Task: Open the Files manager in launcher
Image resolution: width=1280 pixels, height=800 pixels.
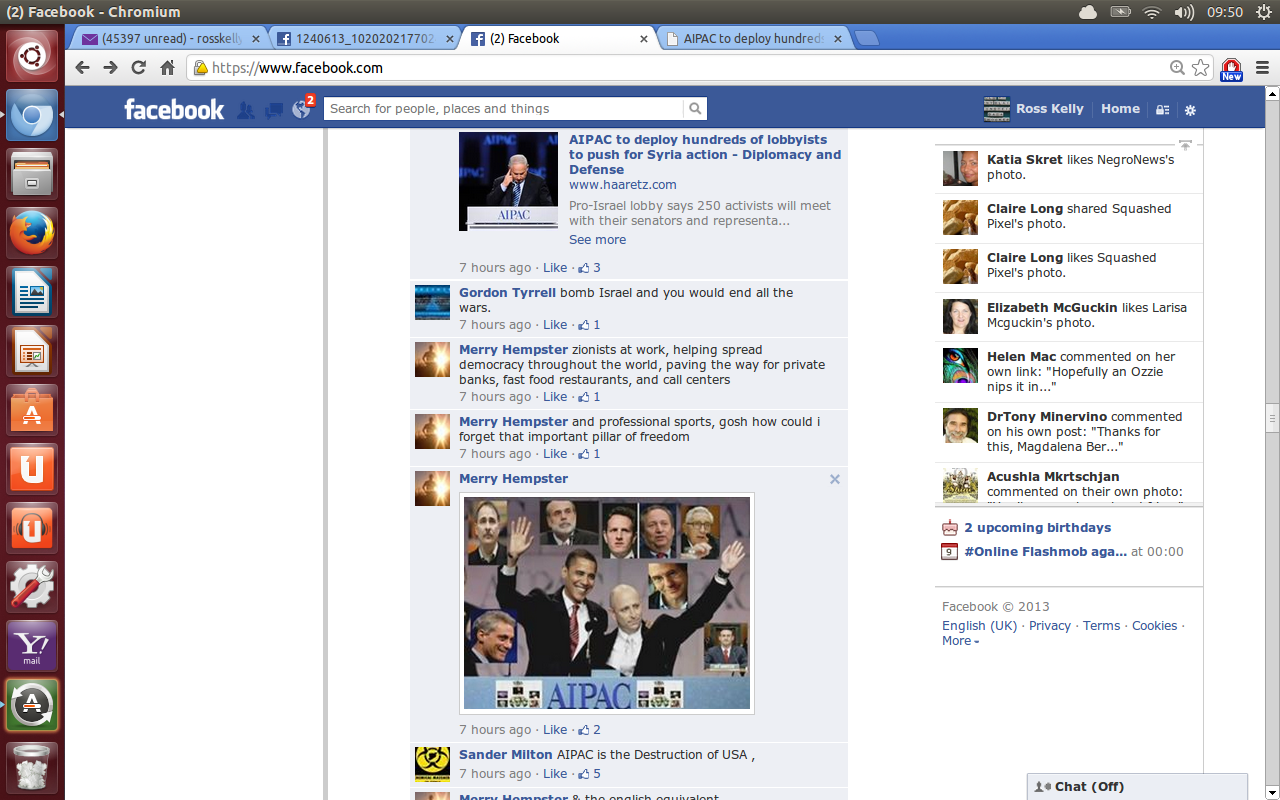Action: tap(32, 174)
